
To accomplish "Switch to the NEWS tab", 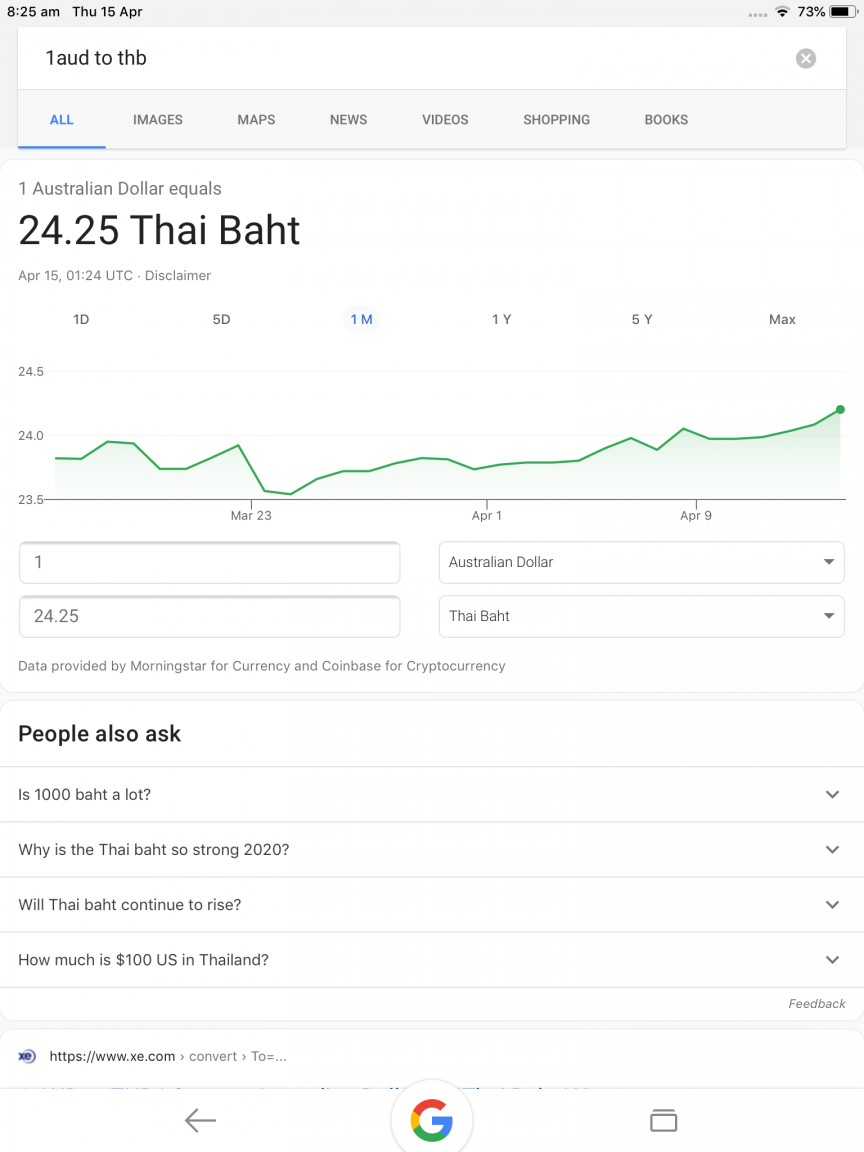I will (348, 120).
